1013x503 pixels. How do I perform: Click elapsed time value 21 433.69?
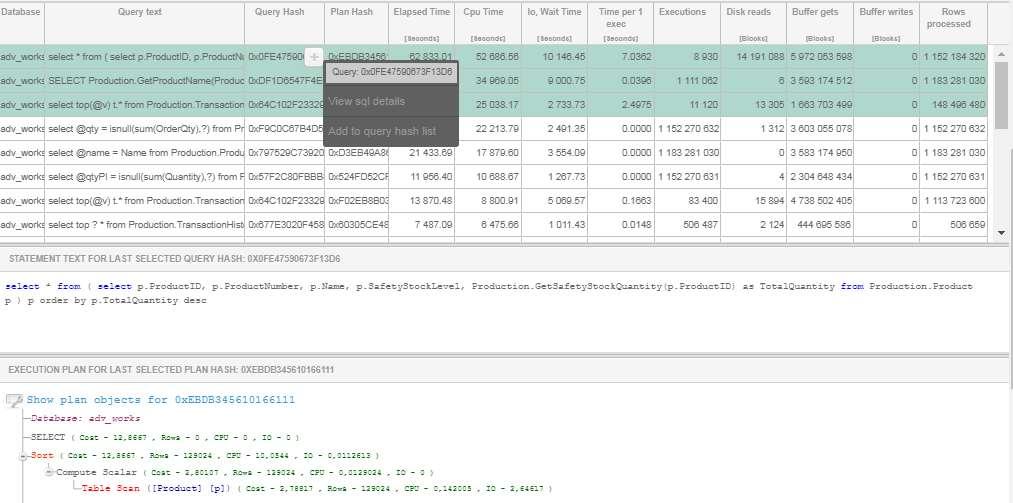[431, 152]
